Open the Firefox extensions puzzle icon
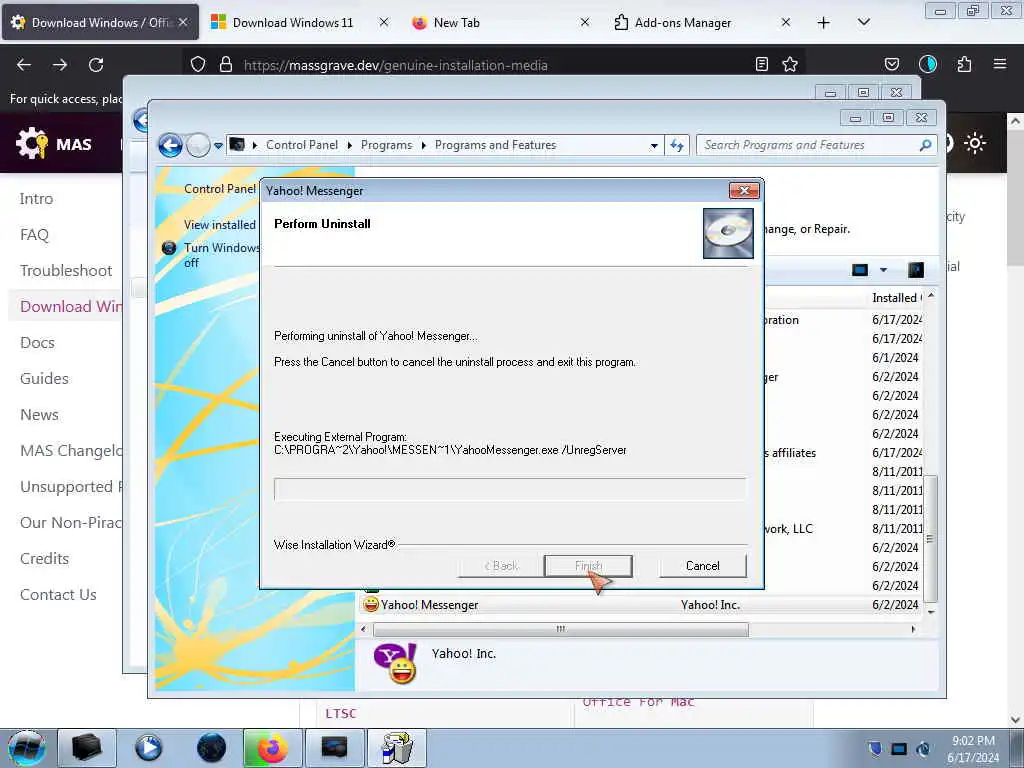The image size is (1024, 768). (x=964, y=64)
